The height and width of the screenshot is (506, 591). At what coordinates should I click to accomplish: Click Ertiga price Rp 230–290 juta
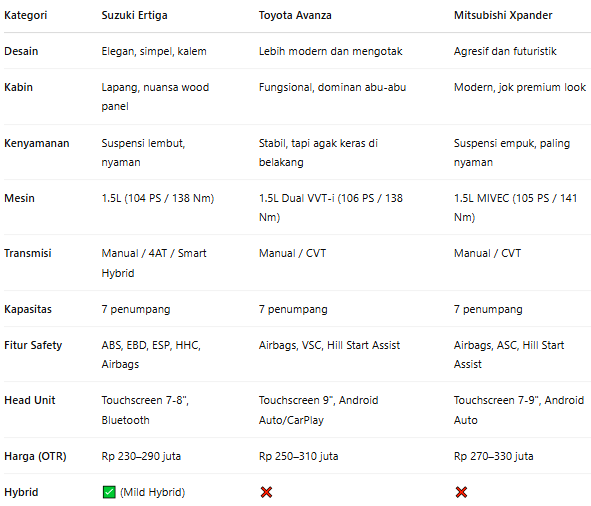tap(141, 456)
